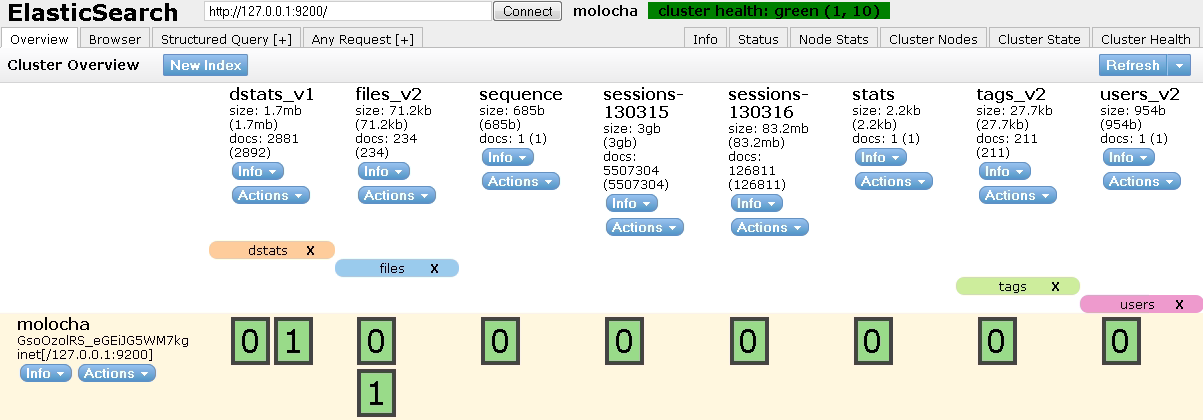Remove the users alias with its x

1179,304
